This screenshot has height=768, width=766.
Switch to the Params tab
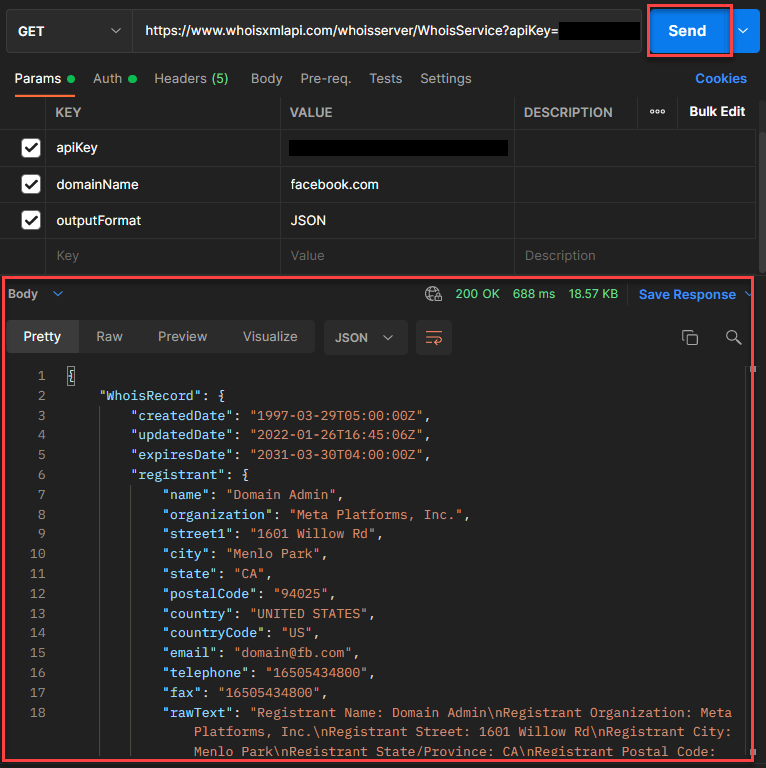44,79
